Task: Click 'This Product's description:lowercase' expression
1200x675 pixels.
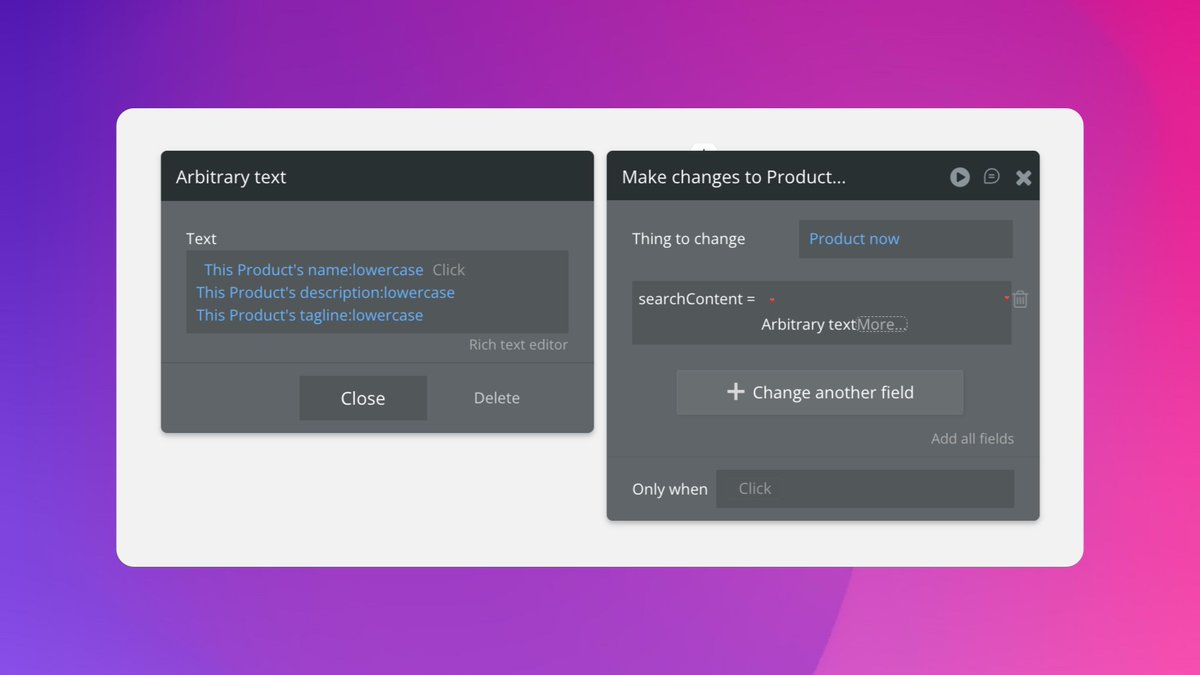Action: pyautogui.click(x=325, y=293)
